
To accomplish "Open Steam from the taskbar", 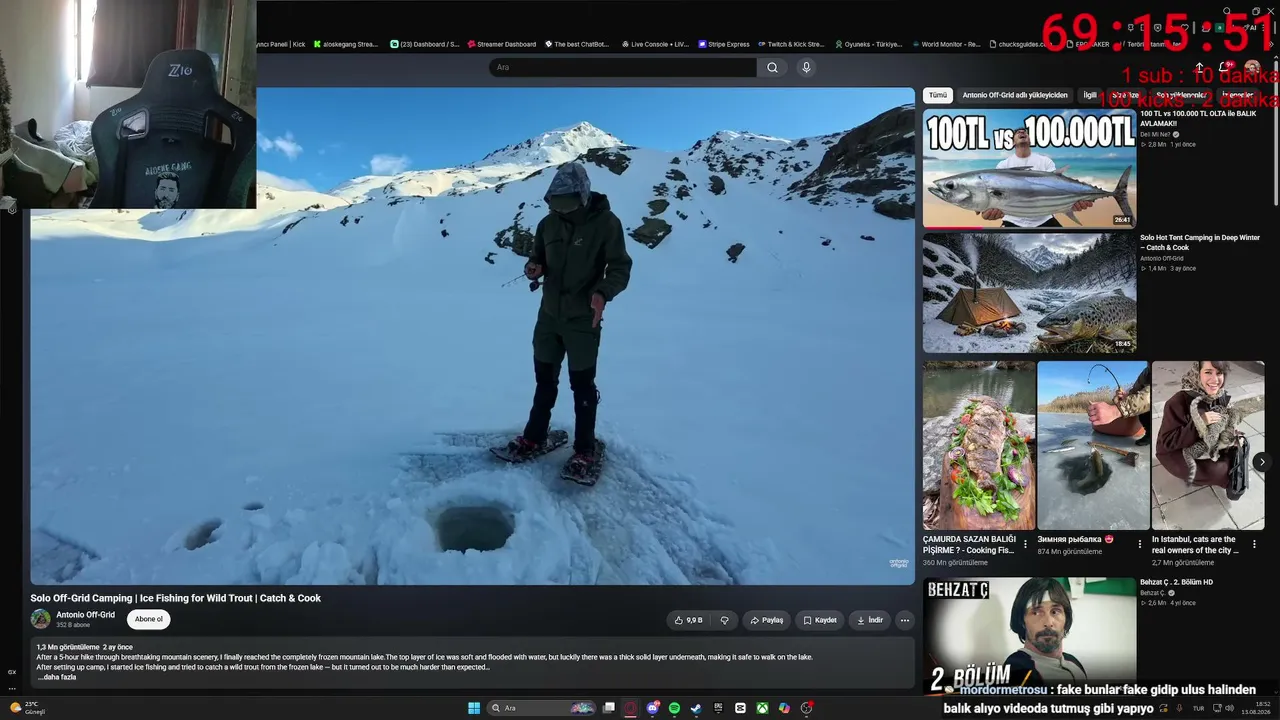I will click(696, 708).
